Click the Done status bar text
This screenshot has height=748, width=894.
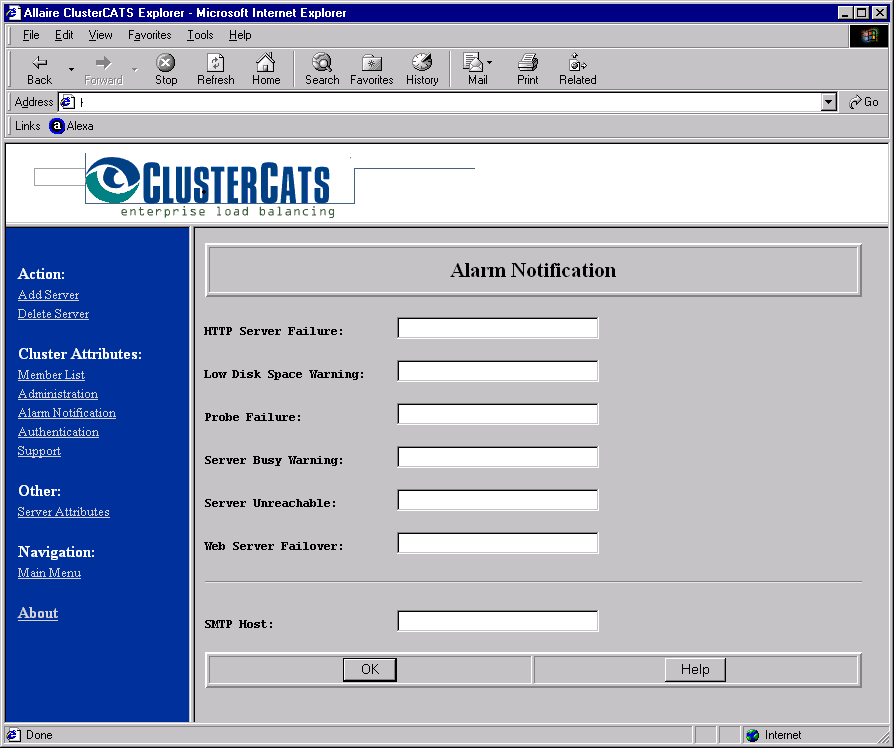coord(39,735)
